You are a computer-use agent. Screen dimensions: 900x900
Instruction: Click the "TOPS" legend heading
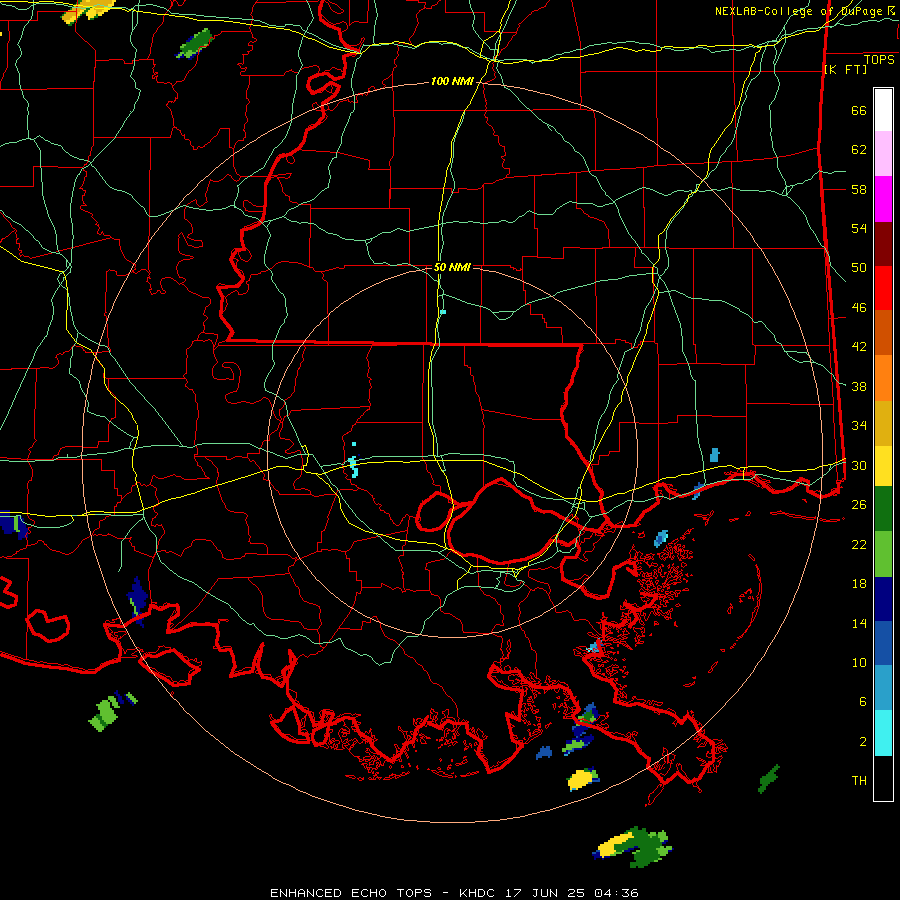pyautogui.click(x=879, y=60)
